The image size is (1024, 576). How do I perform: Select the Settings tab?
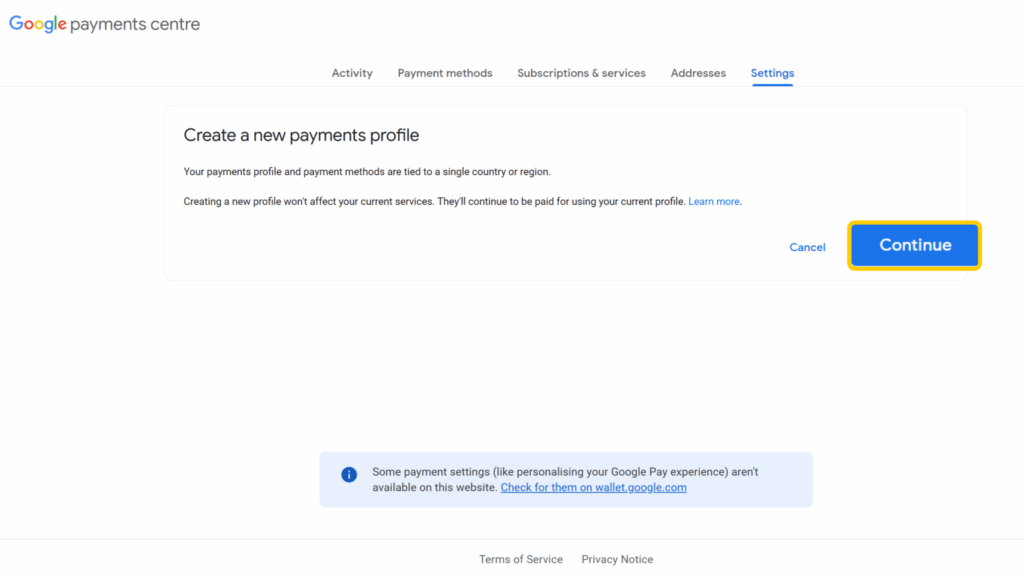click(x=772, y=73)
